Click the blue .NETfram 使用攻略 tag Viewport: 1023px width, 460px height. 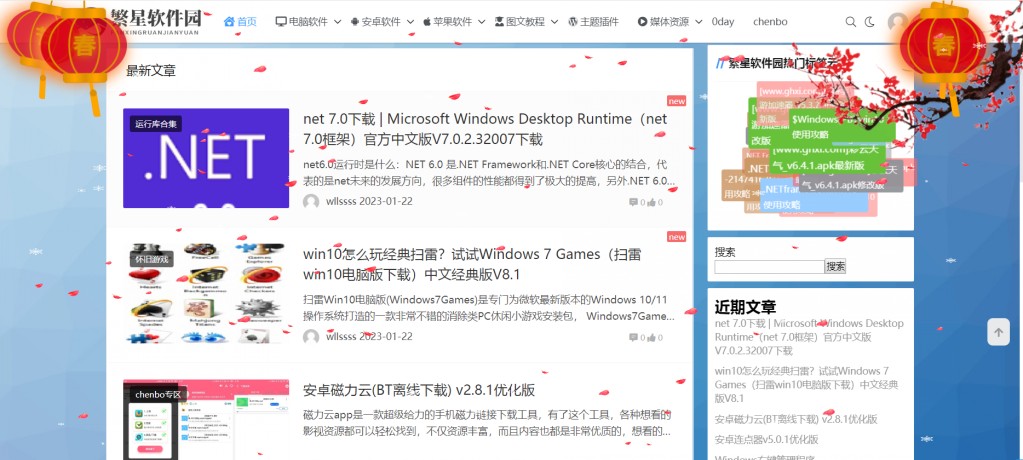816,197
